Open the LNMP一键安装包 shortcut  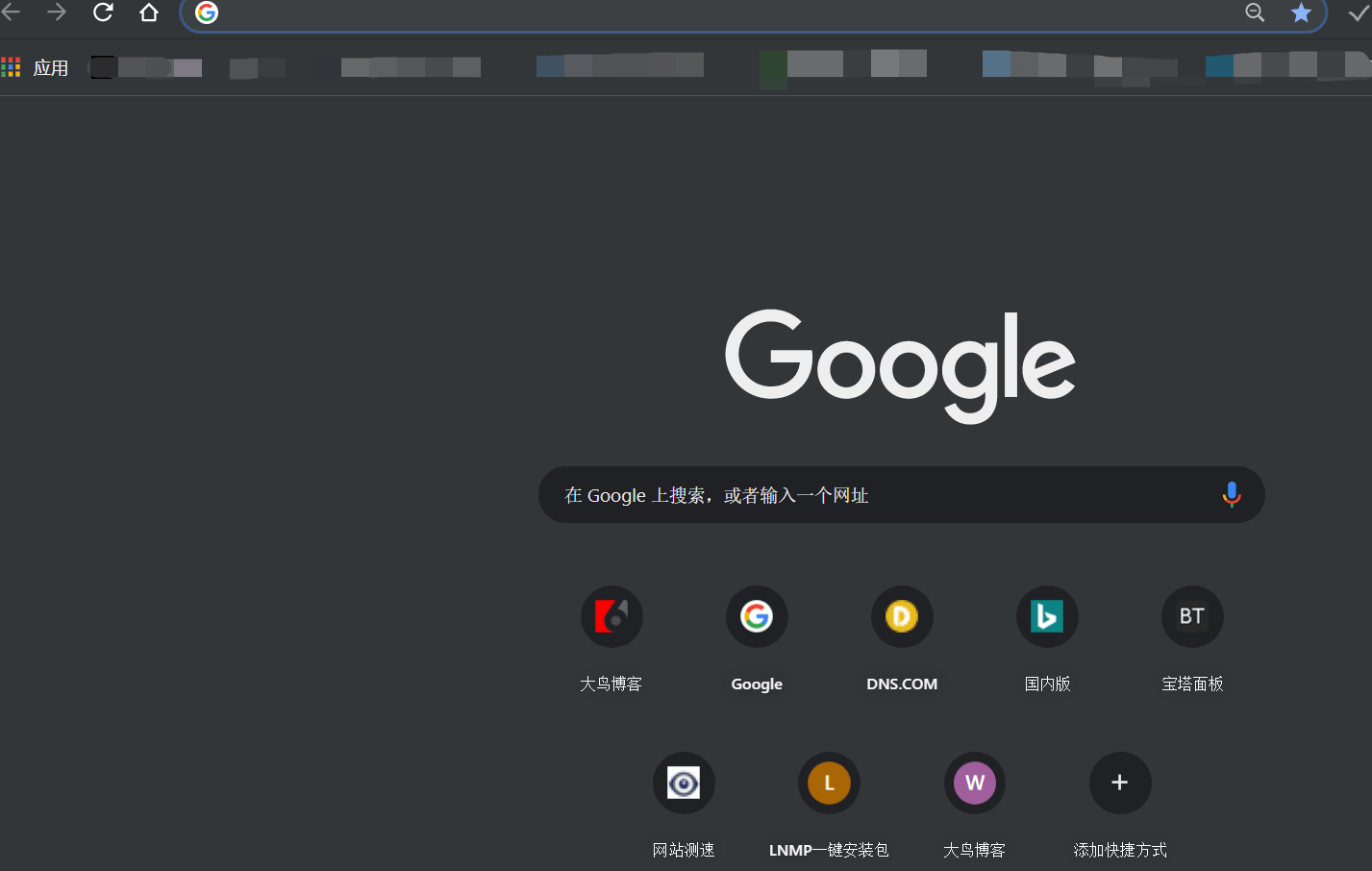pyautogui.click(x=829, y=783)
